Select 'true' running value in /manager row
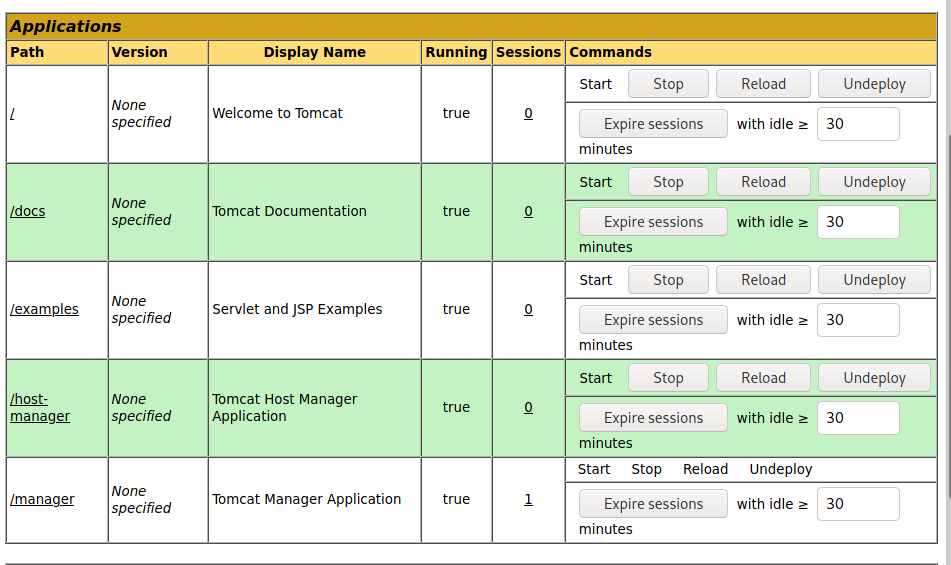Screen dimensions: 951x565 click(x=456, y=499)
